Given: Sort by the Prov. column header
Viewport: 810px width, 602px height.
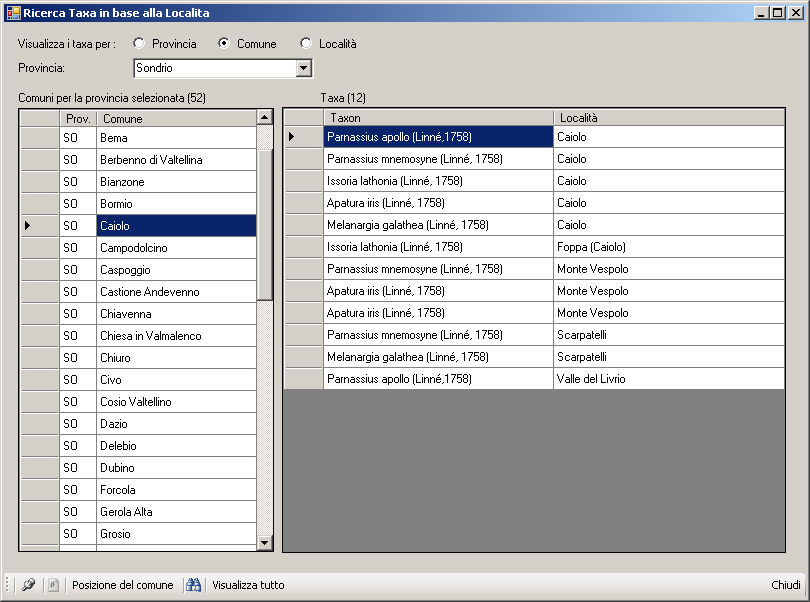Looking at the screenshot, I should (x=78, y=118).
